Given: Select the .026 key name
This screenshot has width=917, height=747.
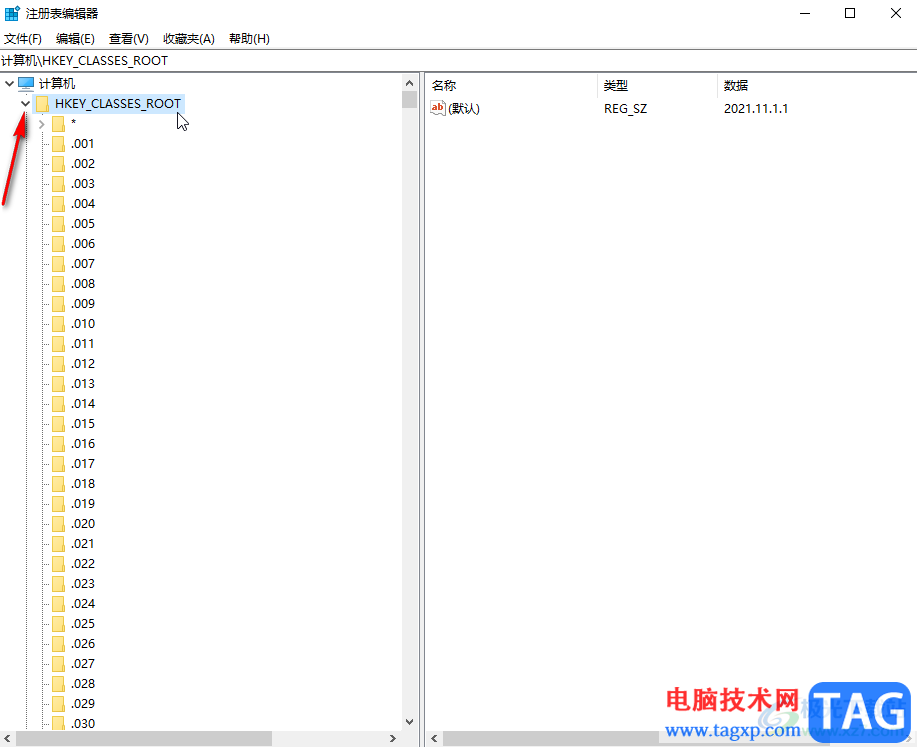Looking at the screenshot, I should click(x=83, y=643).
